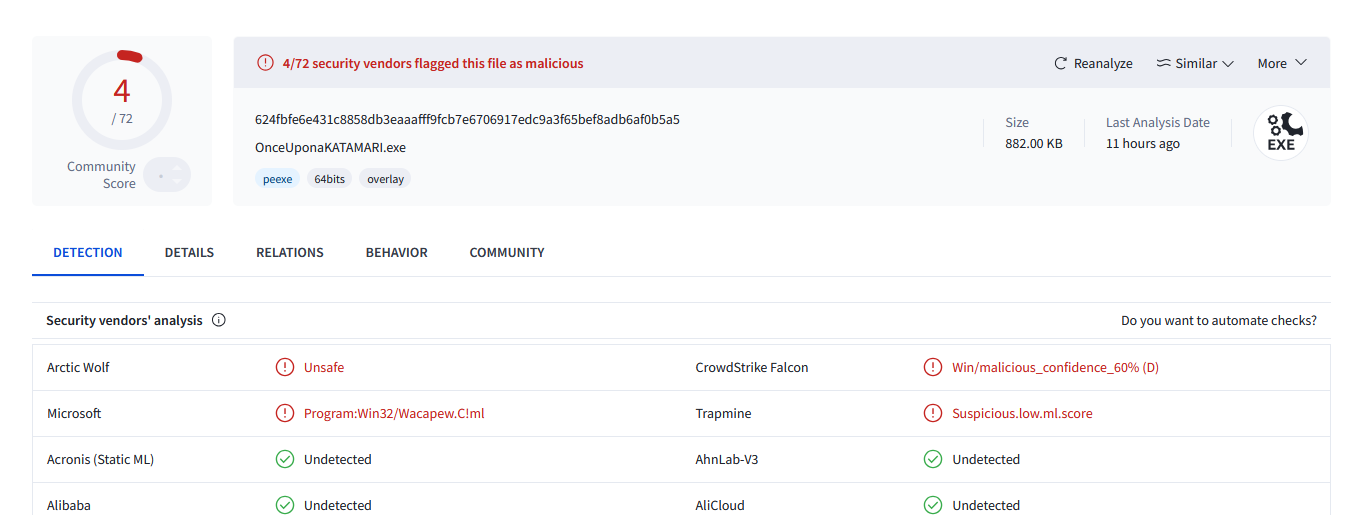Select the BEHAVIOR tab
Screen dimensions: 1368x515
pos(397,253)
